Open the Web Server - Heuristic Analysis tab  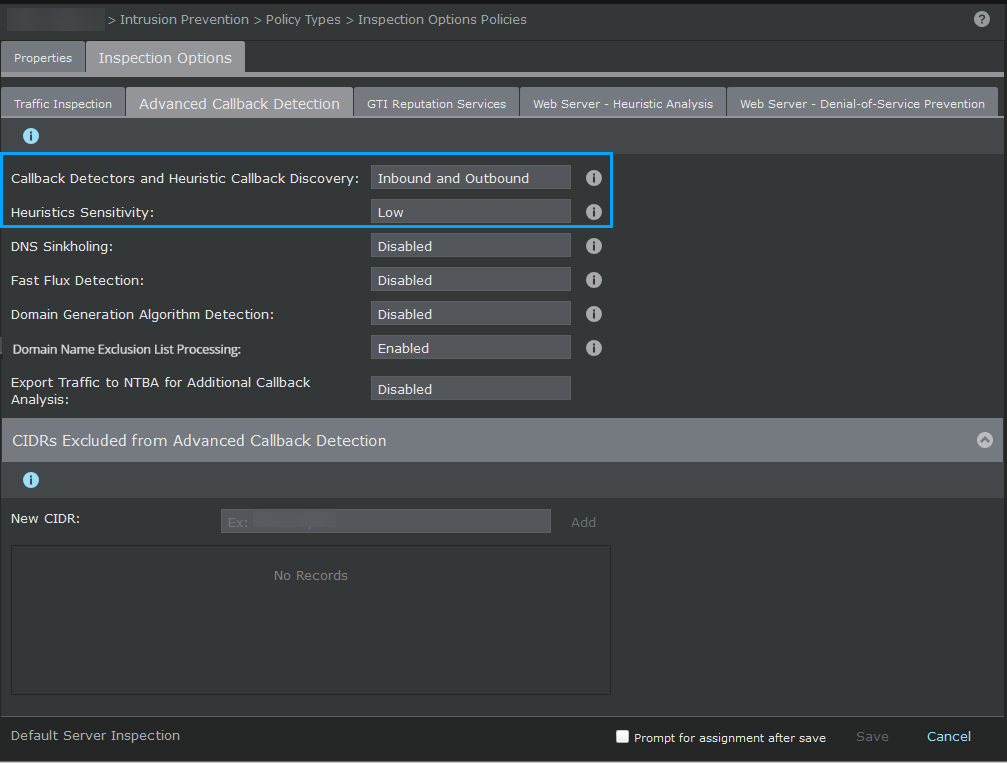[x=623, y=103]
